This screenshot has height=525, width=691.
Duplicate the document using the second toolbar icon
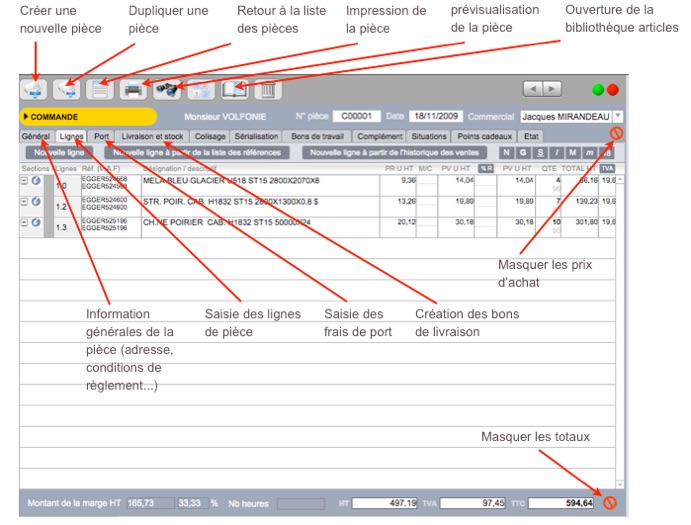point(67,90)
